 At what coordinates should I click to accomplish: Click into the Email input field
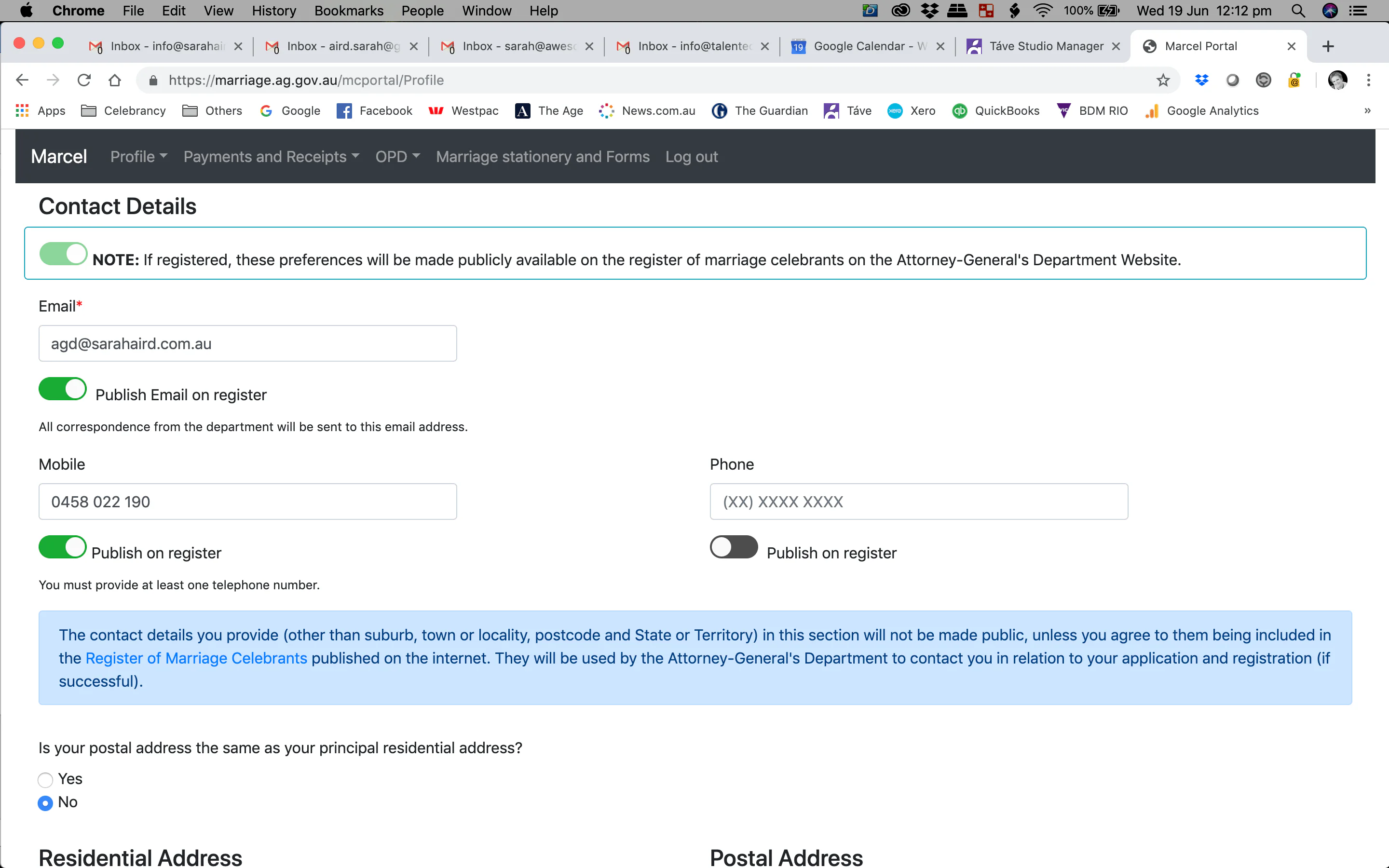pyautogui.click(x=247, y=343)
